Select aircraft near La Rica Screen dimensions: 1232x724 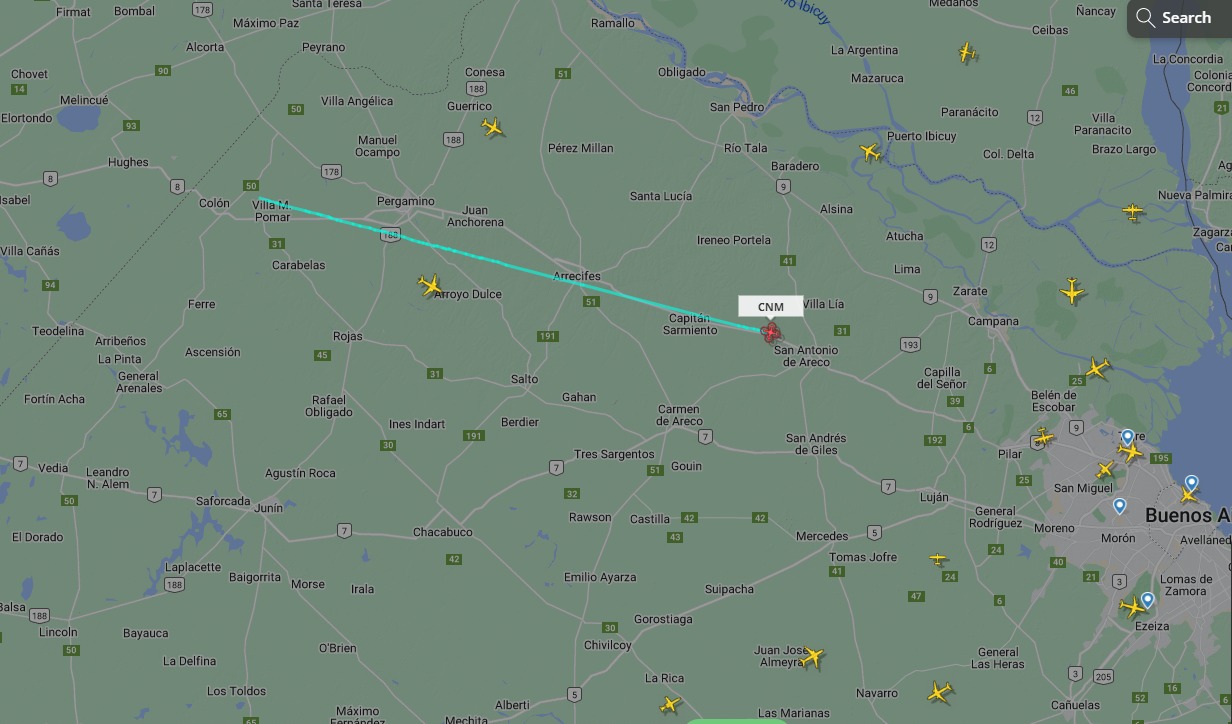(670, 704)
